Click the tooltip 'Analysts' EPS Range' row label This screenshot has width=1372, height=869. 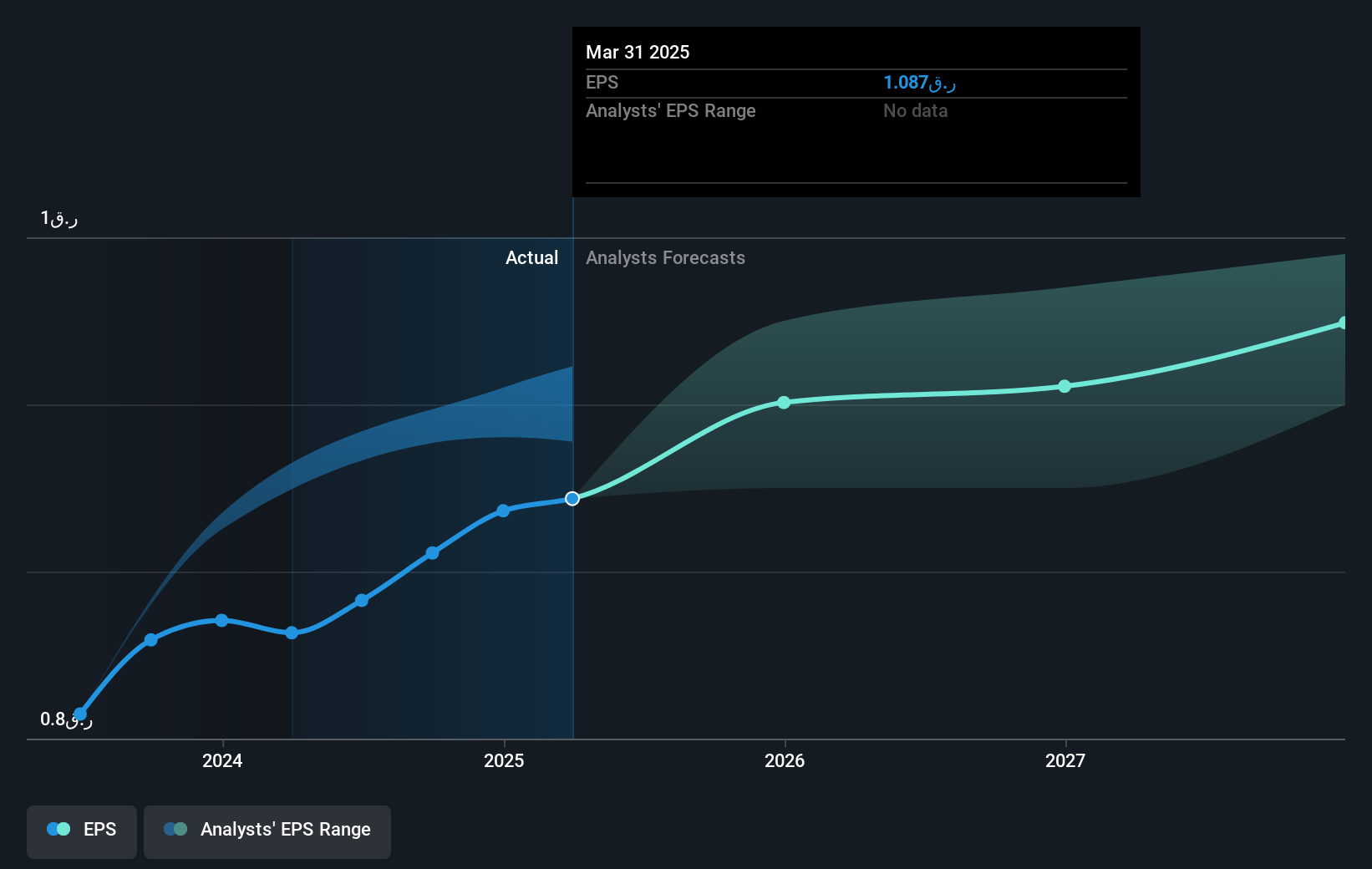coord(671,111)
